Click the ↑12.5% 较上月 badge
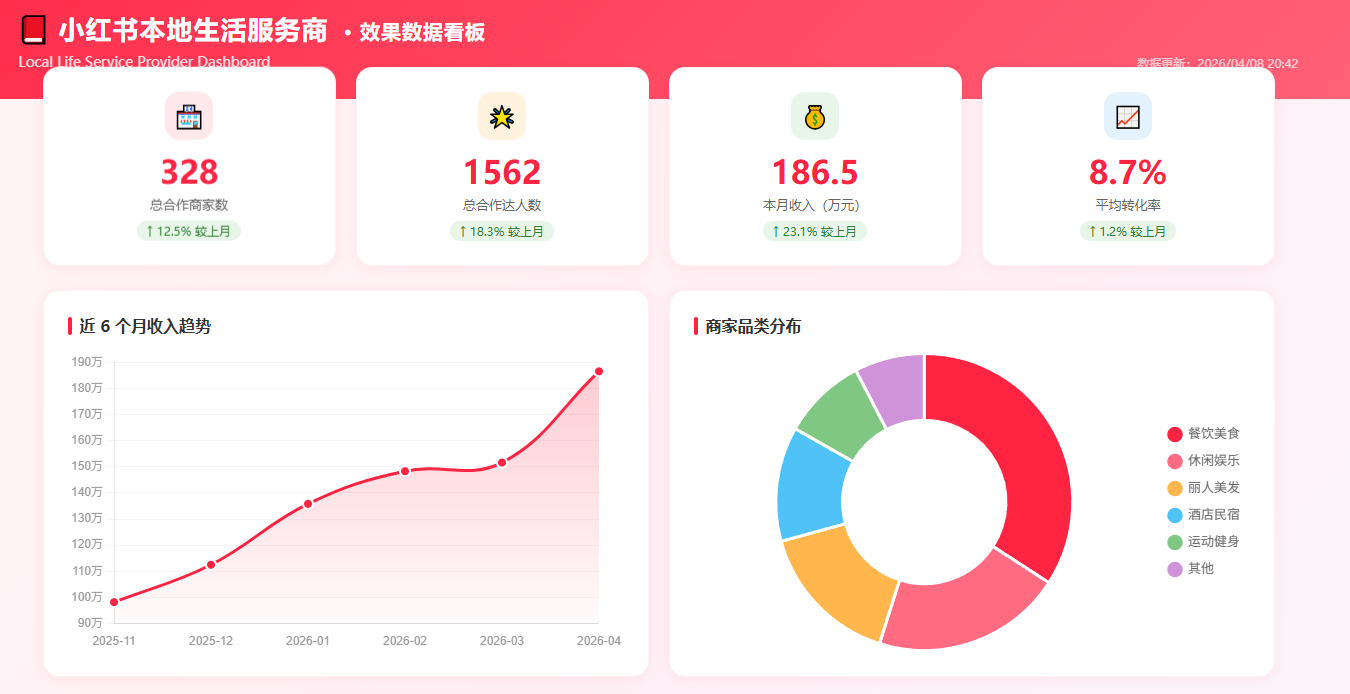1350x694 pixels. coord(188,231)
